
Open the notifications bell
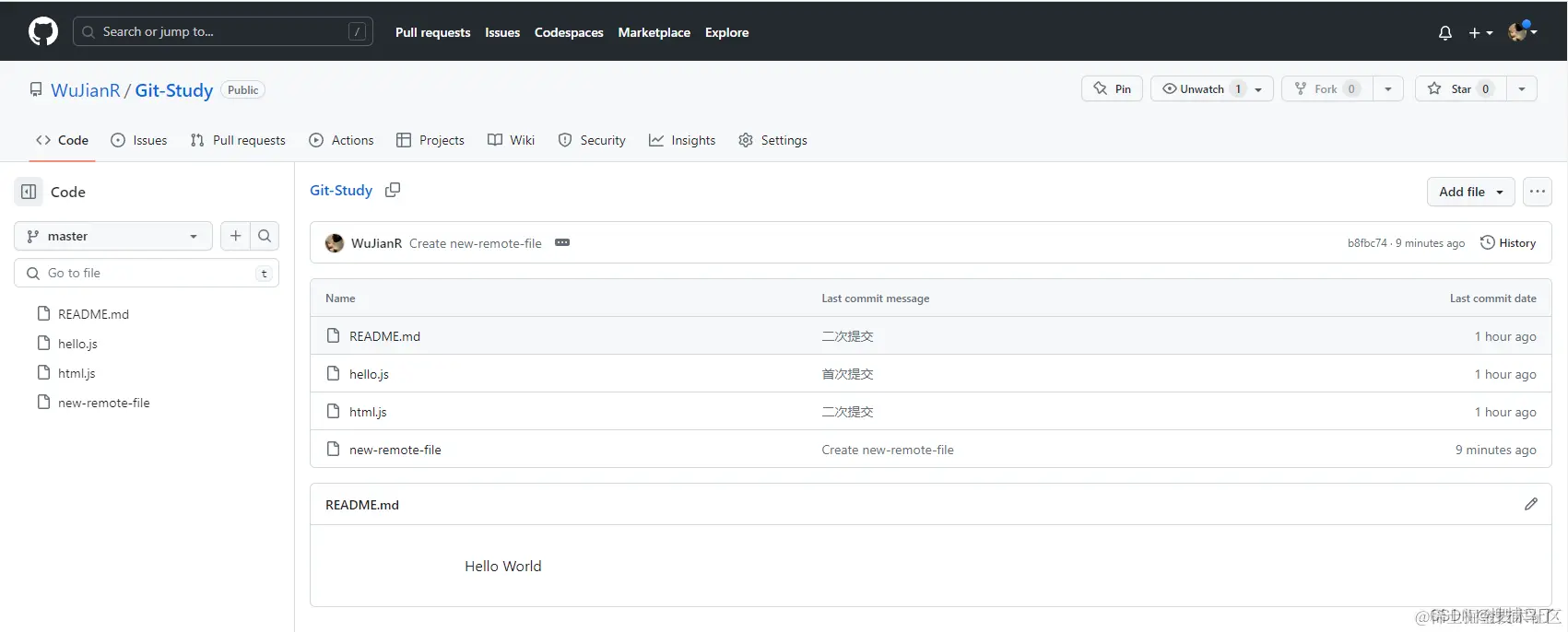tap(1445, 32)
